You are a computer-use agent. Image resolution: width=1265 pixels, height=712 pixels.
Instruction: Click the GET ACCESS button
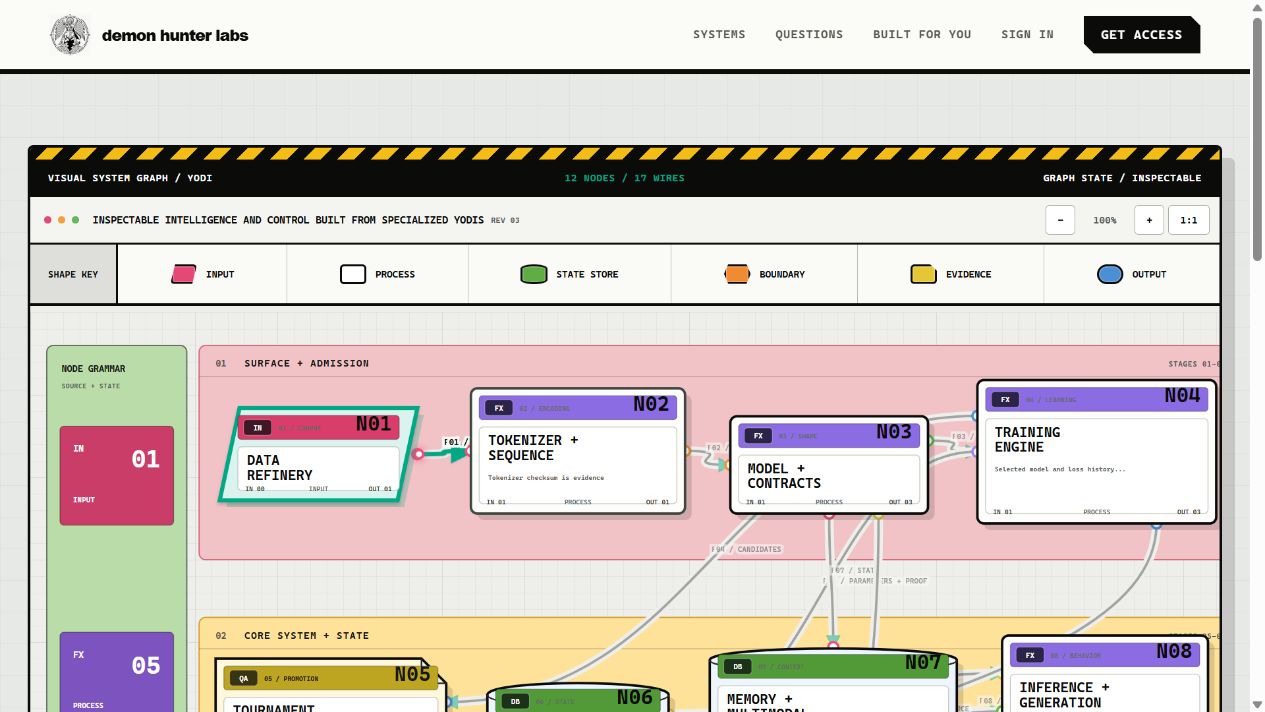pyautogui.click(x=1142, y=34)
